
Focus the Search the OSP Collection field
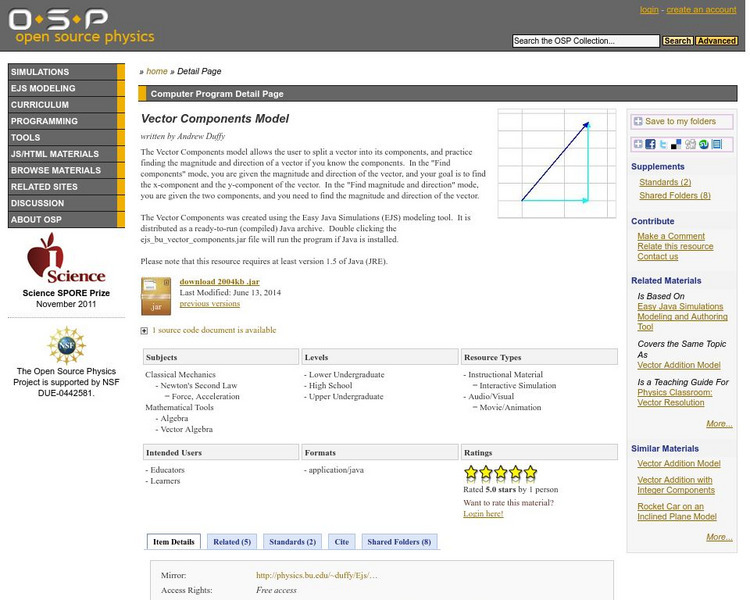click(x=586, y=41)
